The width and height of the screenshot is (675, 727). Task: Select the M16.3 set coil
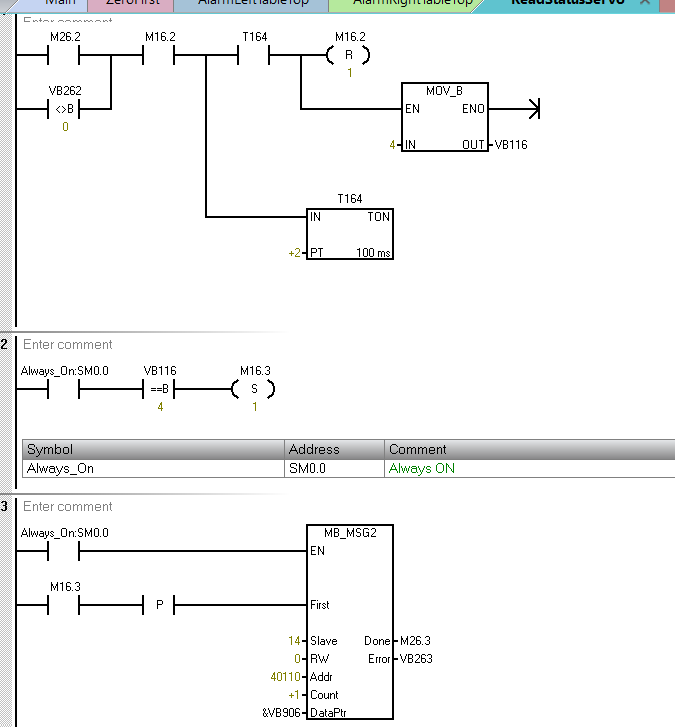click(x=254, y=389)
